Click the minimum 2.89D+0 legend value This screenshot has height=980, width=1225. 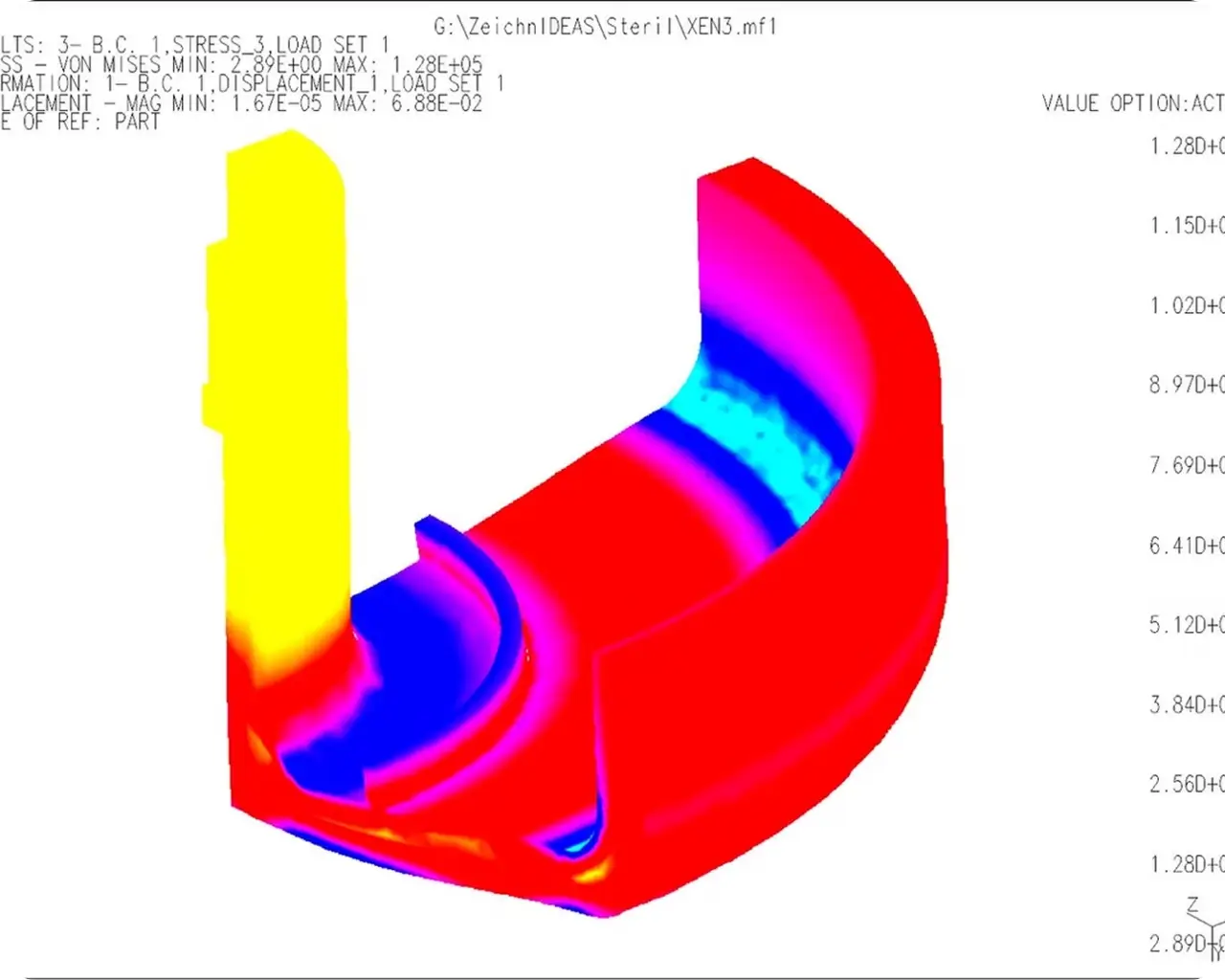(1181, 944)
